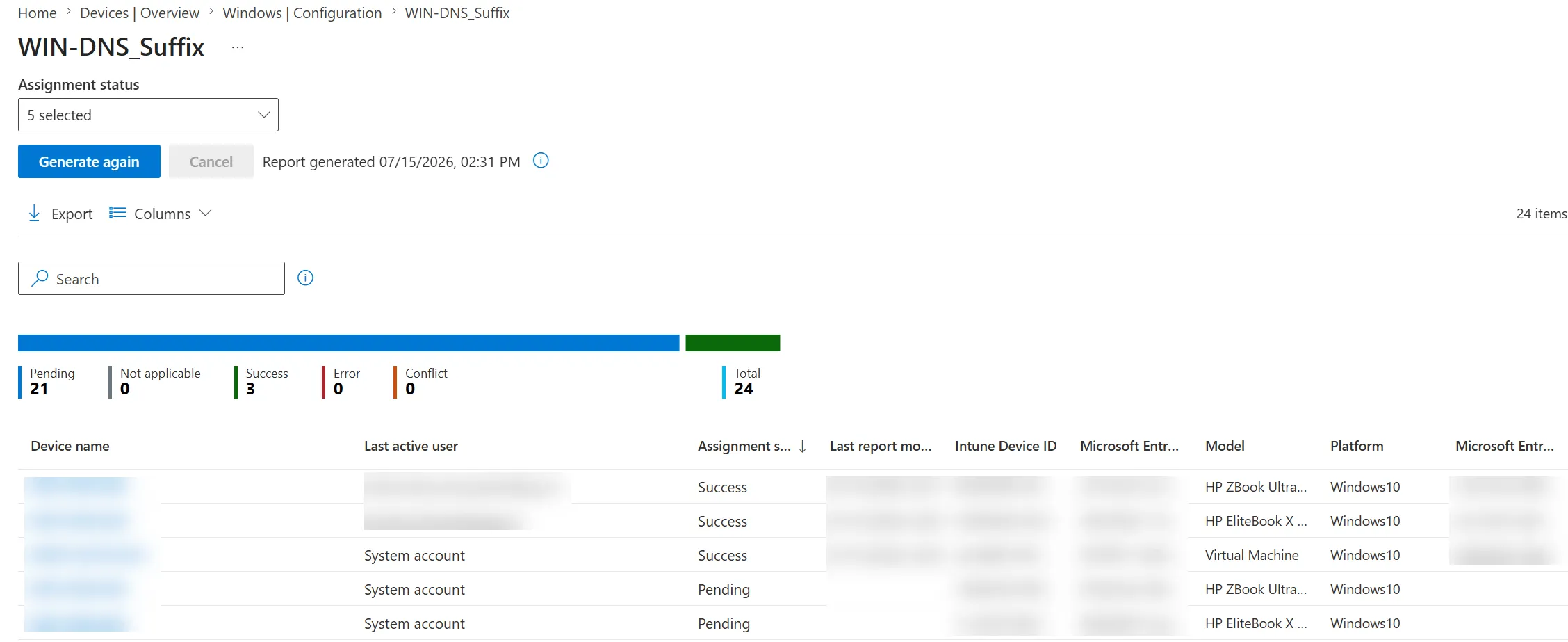The image size is (1568, 642).
Task: Click the Not applicable 0 summary count
Action: (155, 381)
